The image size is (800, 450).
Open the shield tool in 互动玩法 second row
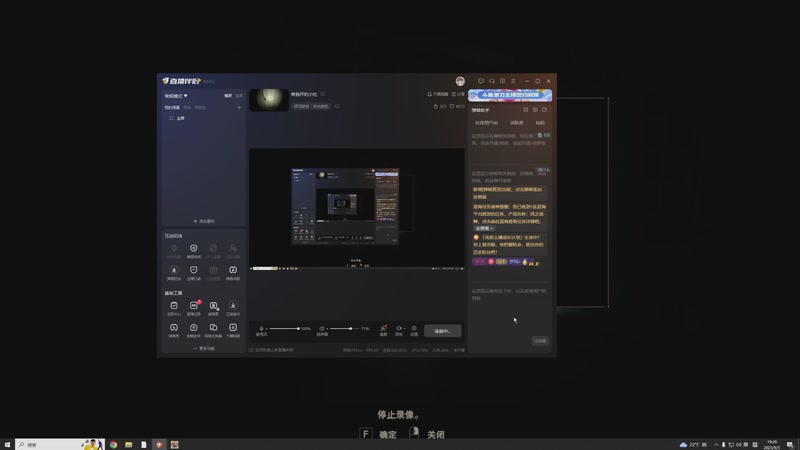coord(193,272)
